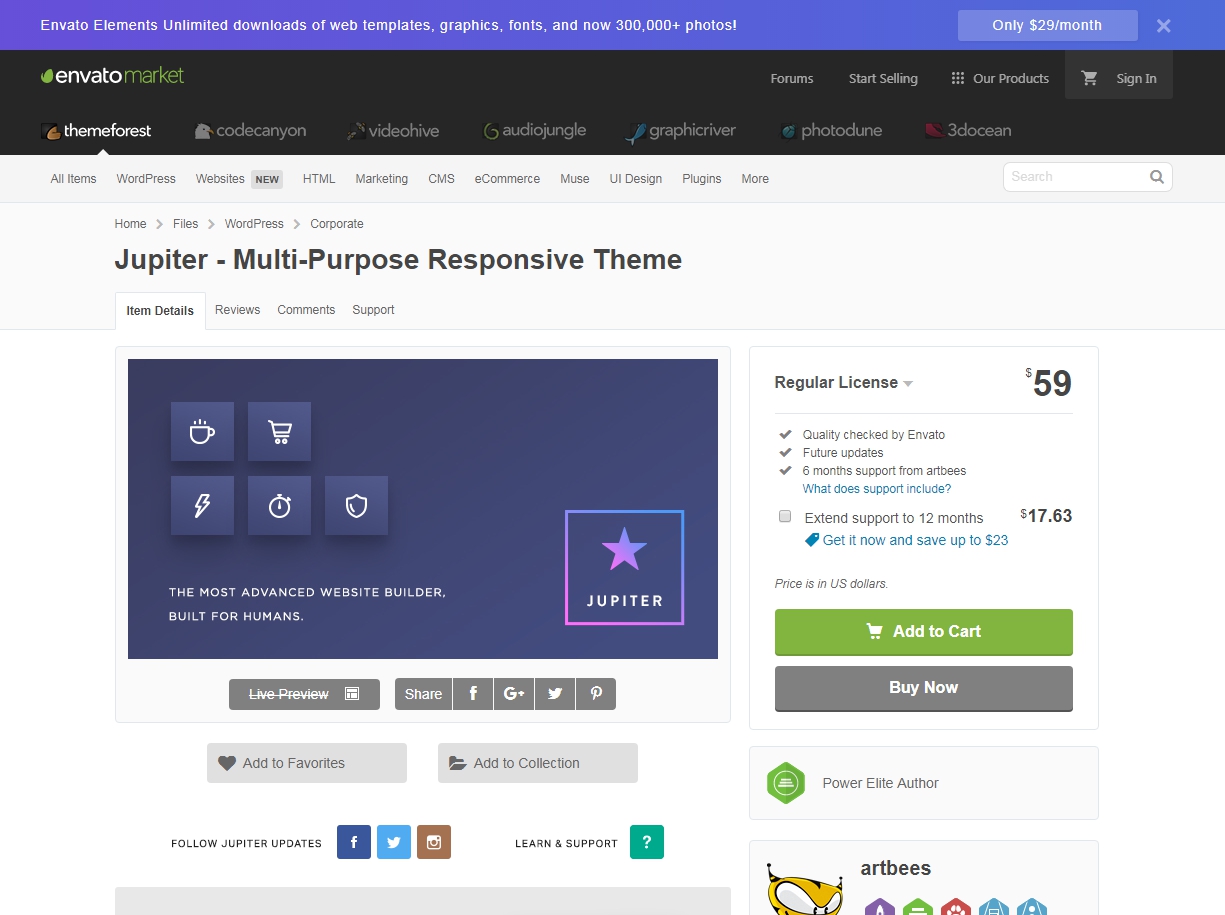Screen dimensions: 1225x915
Task: Click the artbees author avatar
Action: pos(804,888)
